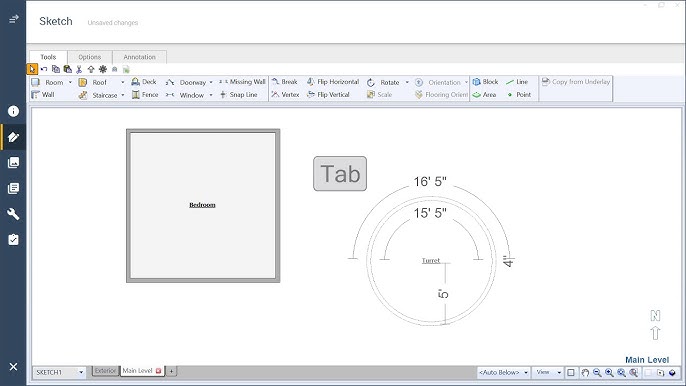Select the Area tool
The image size is (686, 386).
[x=484, y=95]
